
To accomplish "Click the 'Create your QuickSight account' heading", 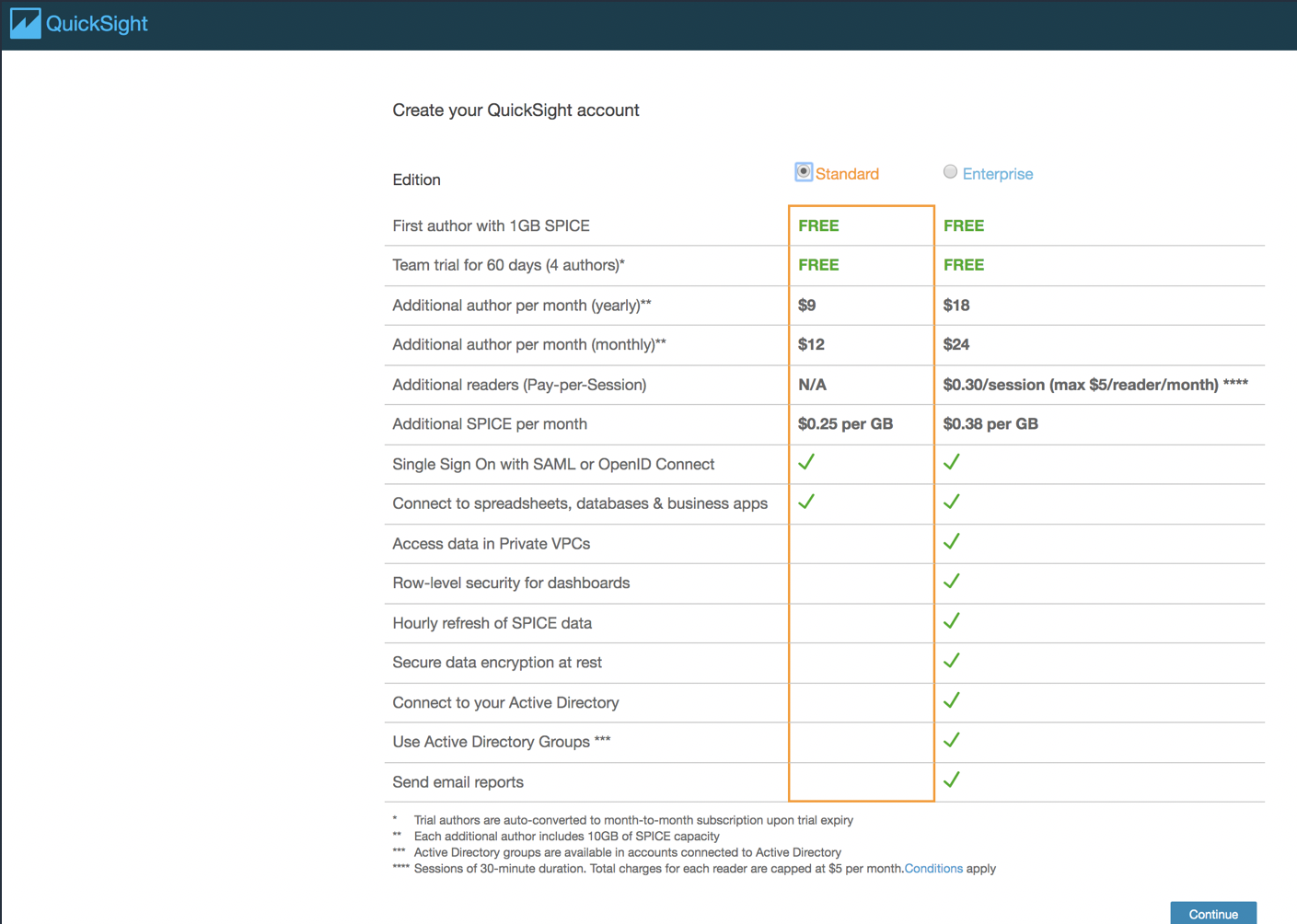I will [x=515, y=110].
